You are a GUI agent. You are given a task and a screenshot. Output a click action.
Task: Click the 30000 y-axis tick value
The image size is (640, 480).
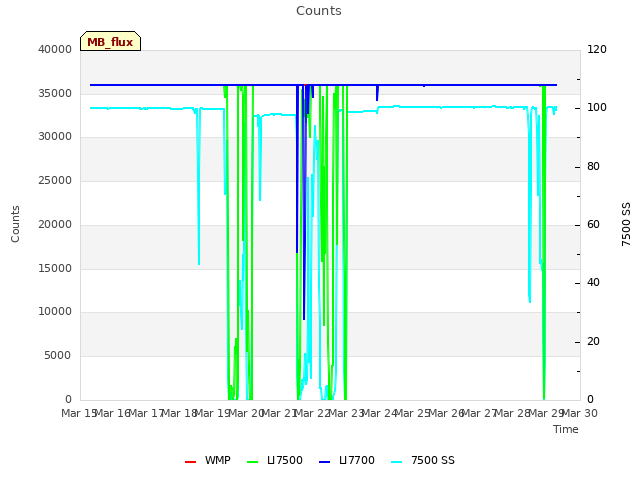pyautogui.click(x=55, y=137)
